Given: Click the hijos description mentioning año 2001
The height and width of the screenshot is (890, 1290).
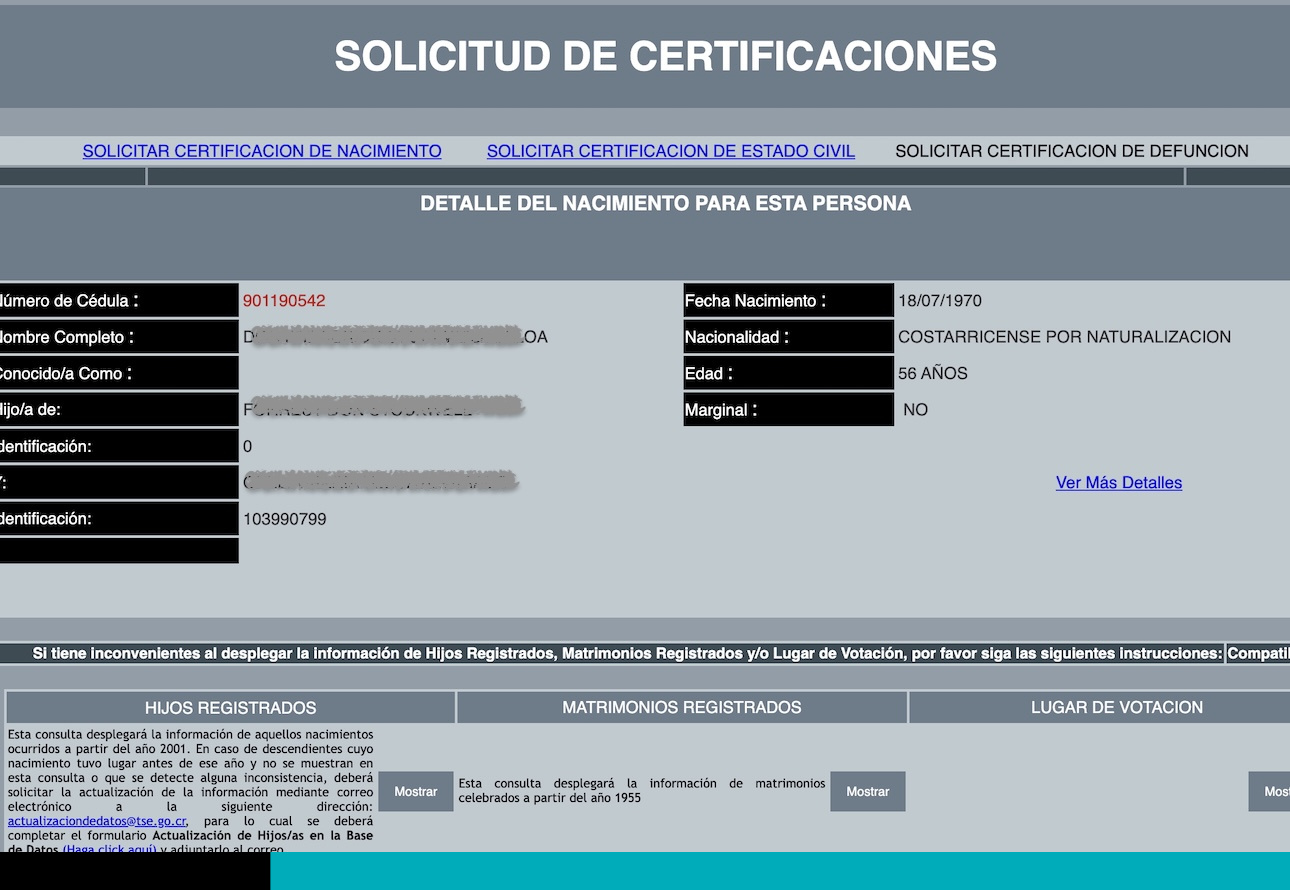Looking at the screenshot, I should (x=190, y=791).
